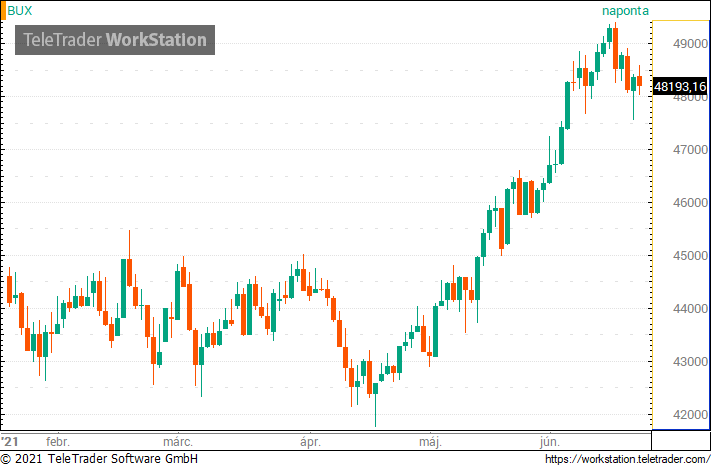This screenshot has width=711, height=468.
Task: Click the 47000 price axis label
Action: click(690, 150)
